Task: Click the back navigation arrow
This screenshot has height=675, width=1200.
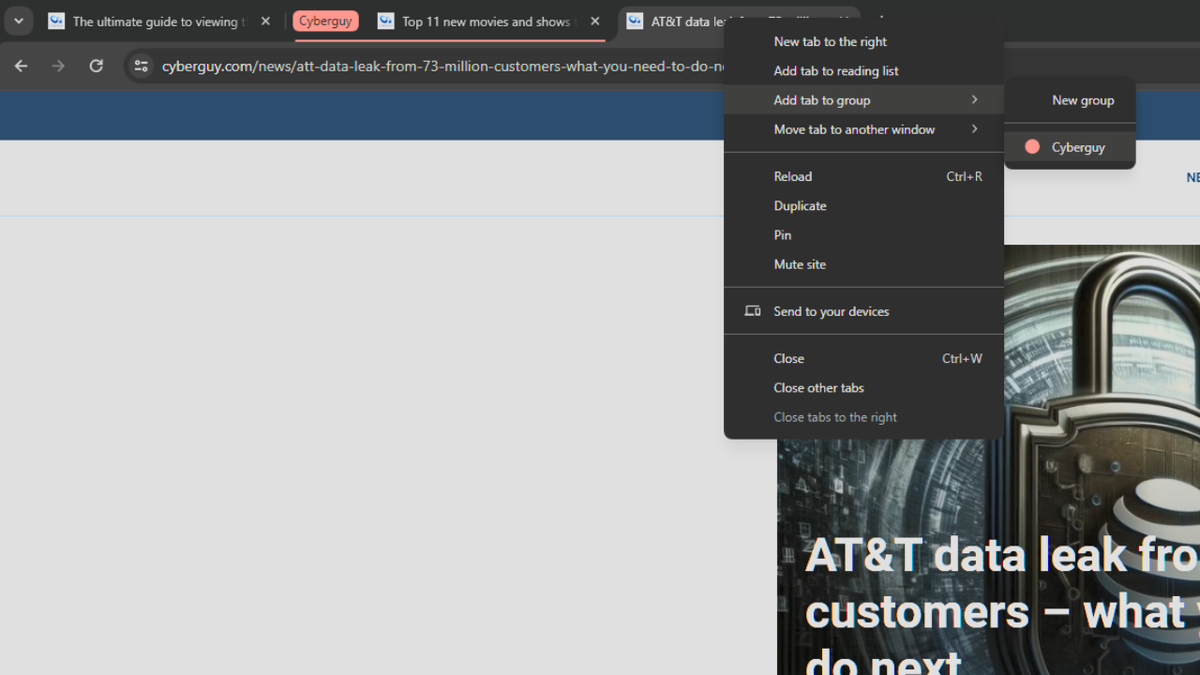Action: (20, 66)
